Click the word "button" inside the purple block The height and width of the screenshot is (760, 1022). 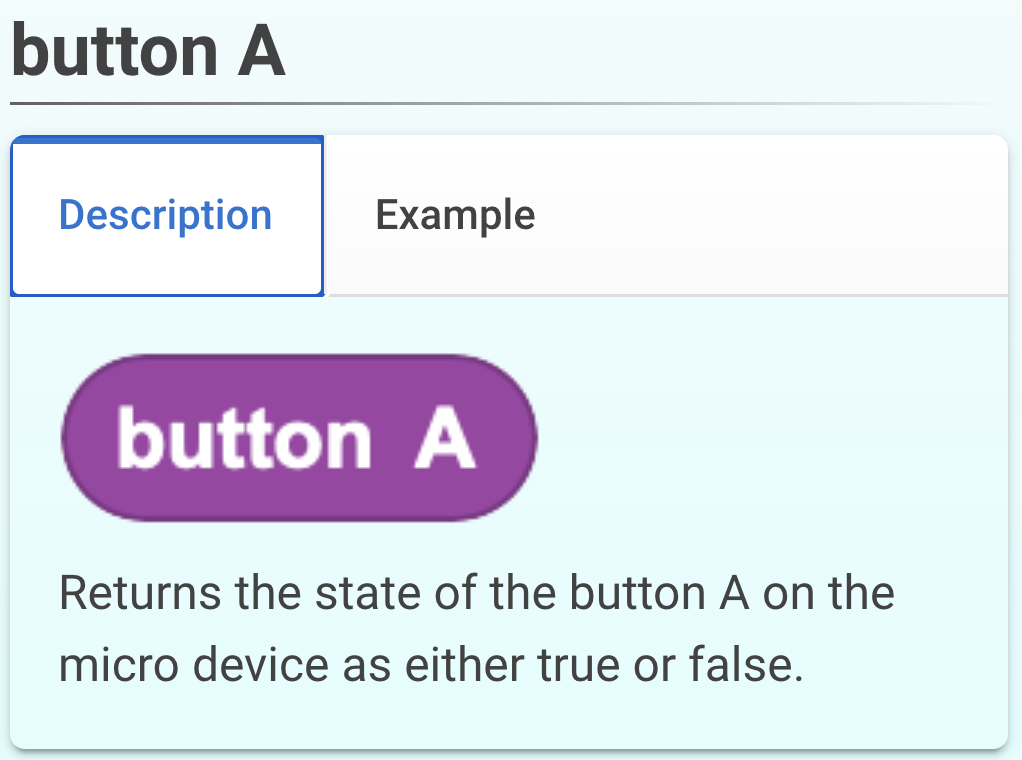pos(243,439)
